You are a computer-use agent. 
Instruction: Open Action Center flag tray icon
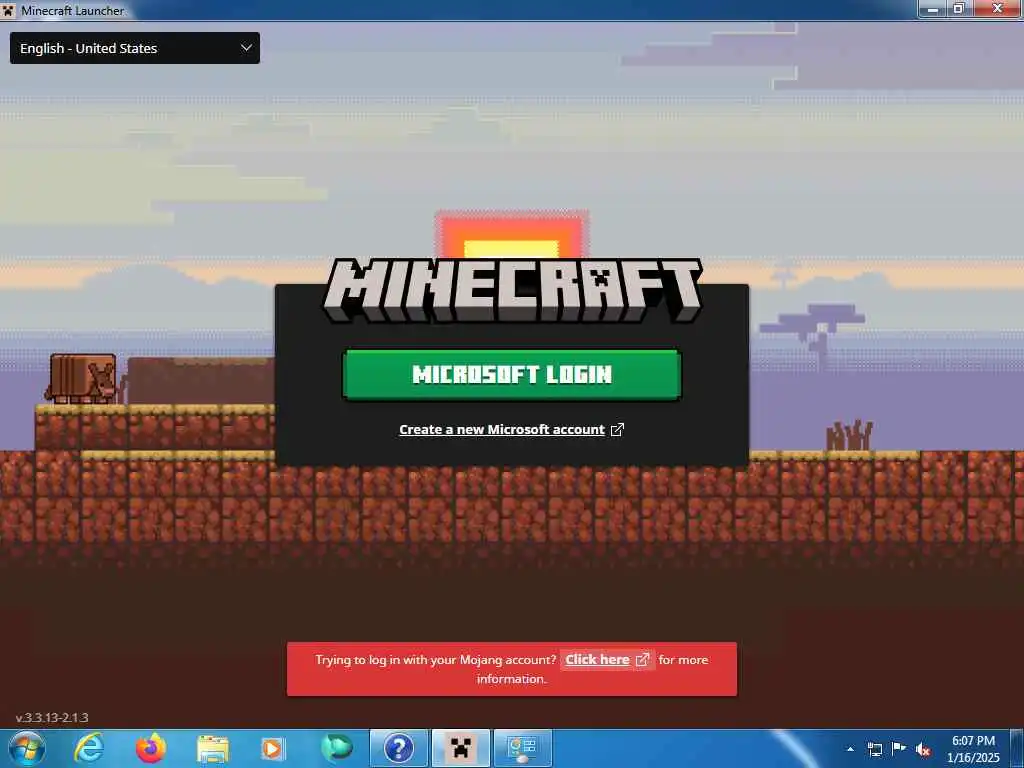pos(899,749)
